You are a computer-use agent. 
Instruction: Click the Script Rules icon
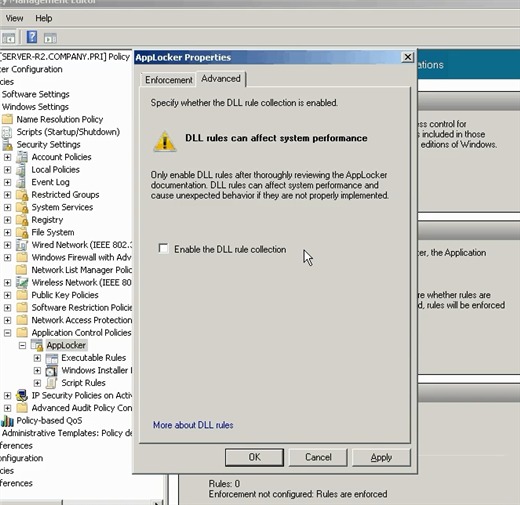point(51,383)
